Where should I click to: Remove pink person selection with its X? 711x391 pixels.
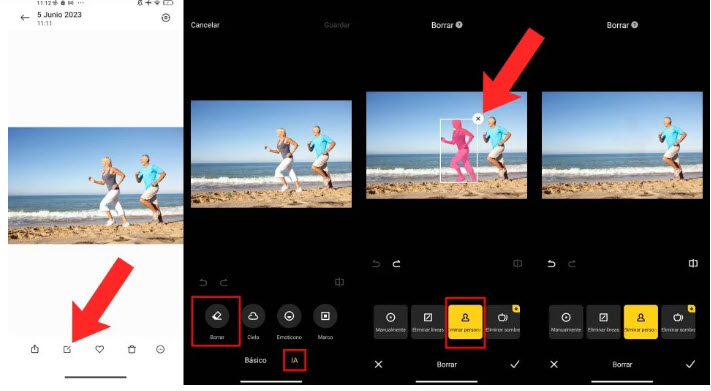coord(478,119)
